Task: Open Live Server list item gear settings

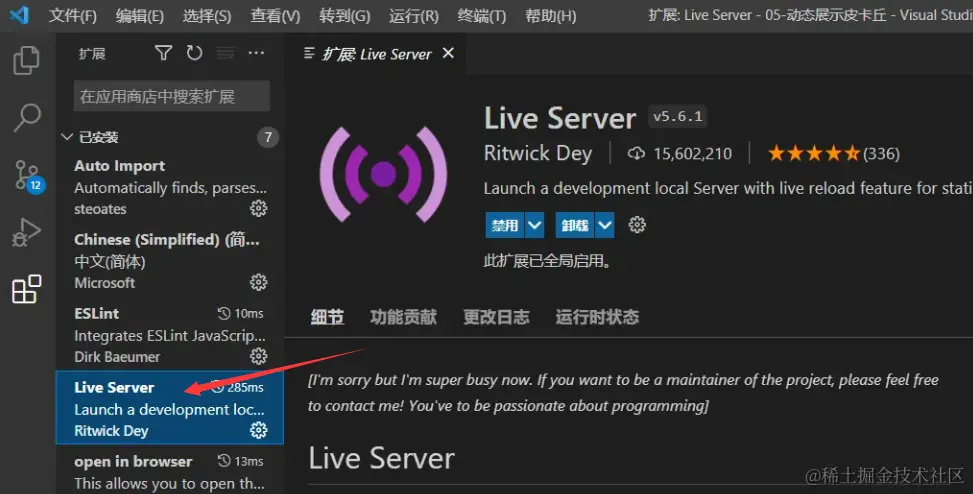Action: click(x=258, y=430)
